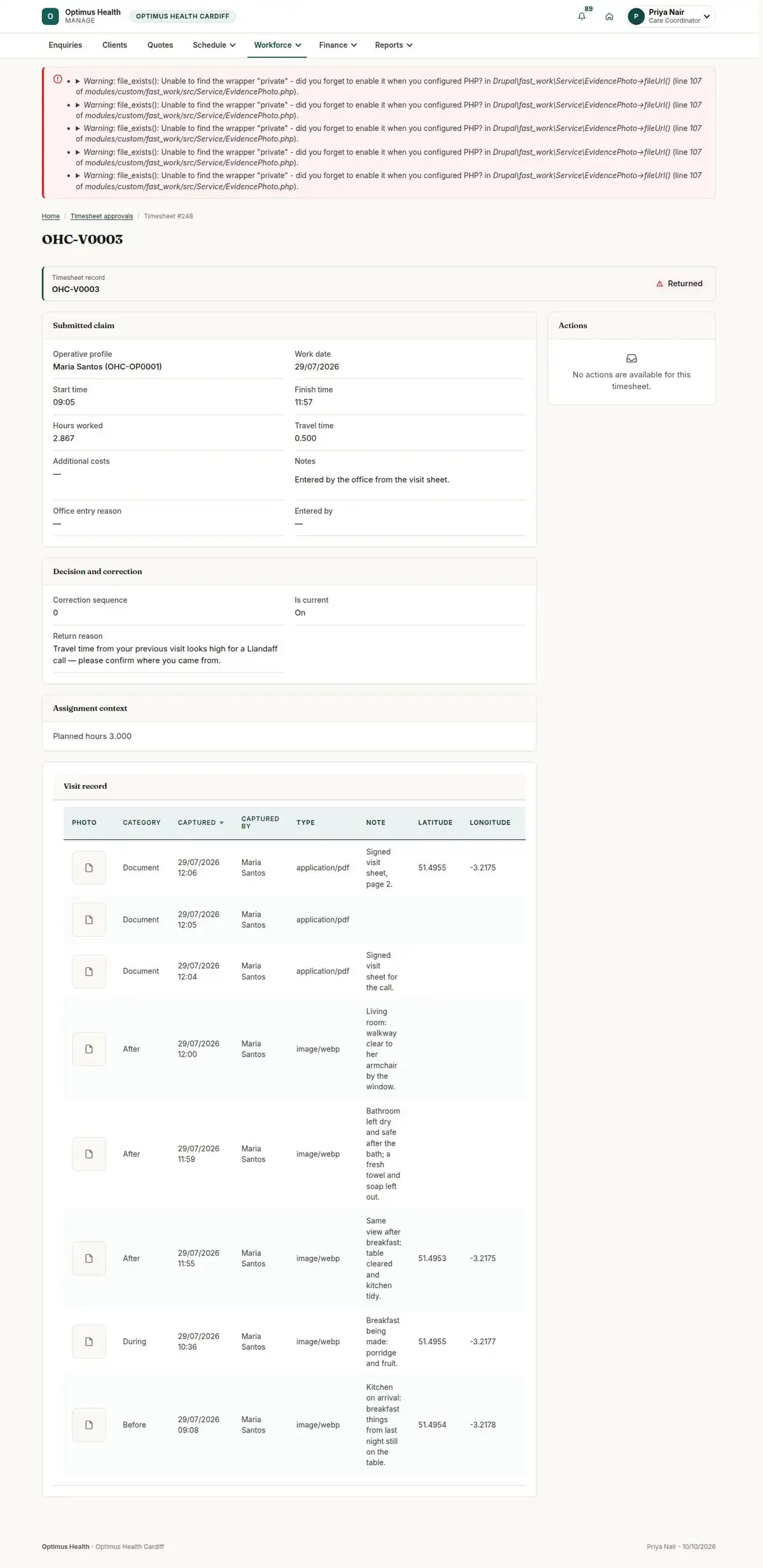Click the Planned hours 3.000 text
The width and height of the screenshot is (763, 1568).
point(92,736)
